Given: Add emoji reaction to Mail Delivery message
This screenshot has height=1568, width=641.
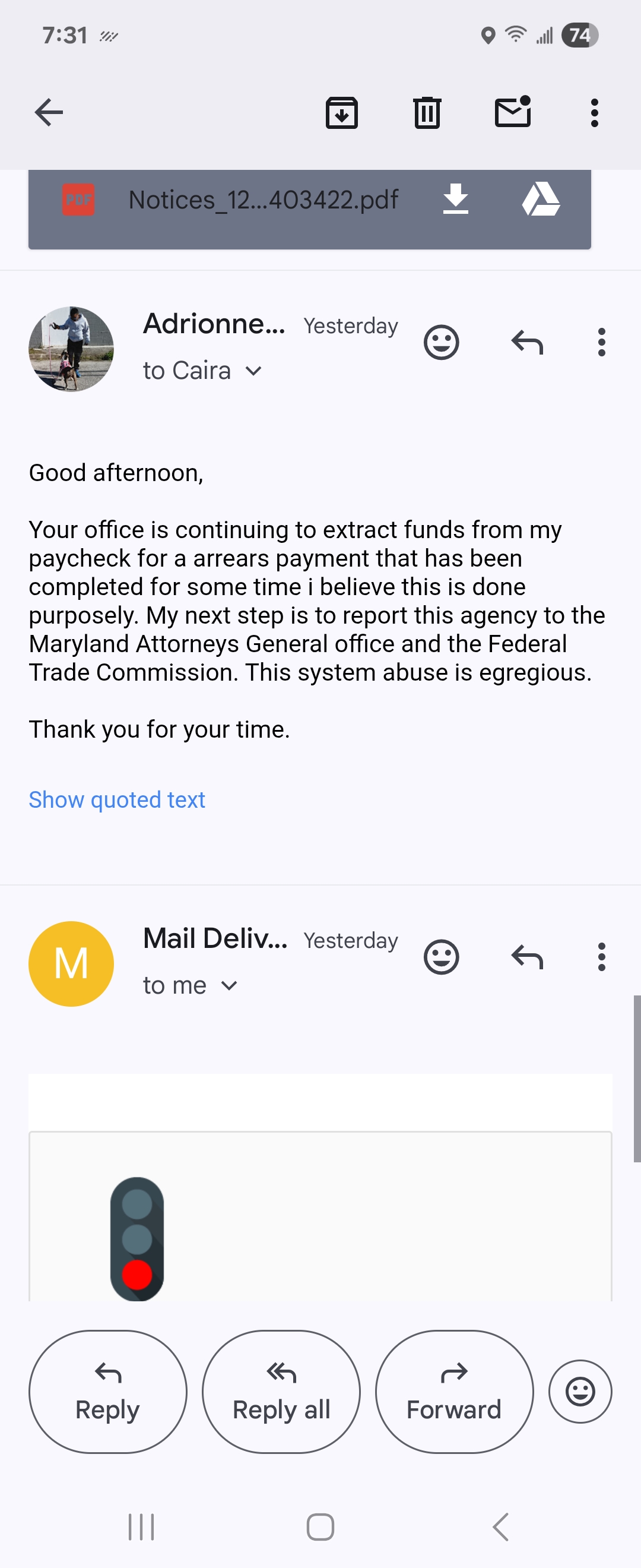Looking at the screenshot, I should tap(441, 957).
